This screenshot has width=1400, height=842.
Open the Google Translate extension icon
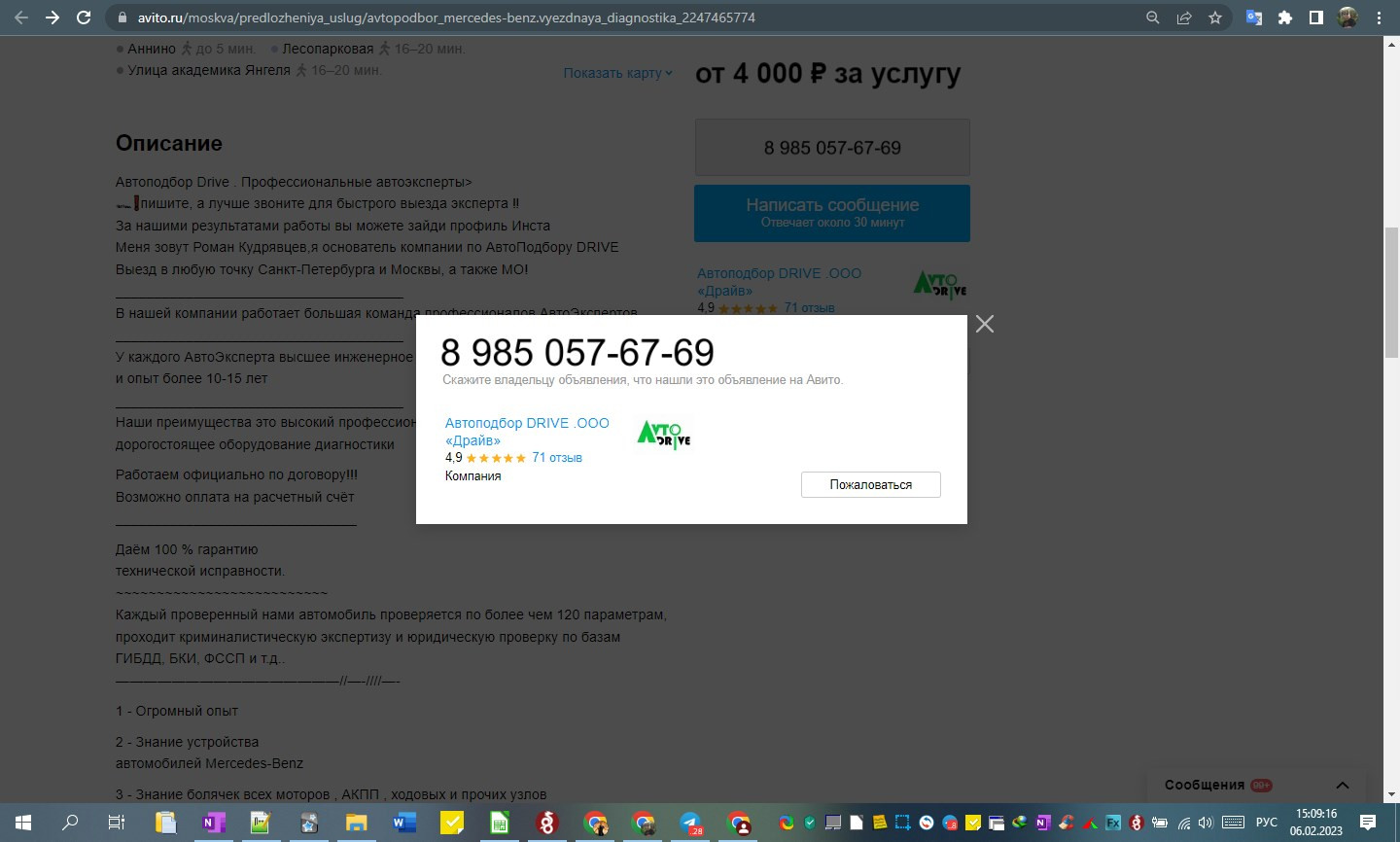point(1254,18)
